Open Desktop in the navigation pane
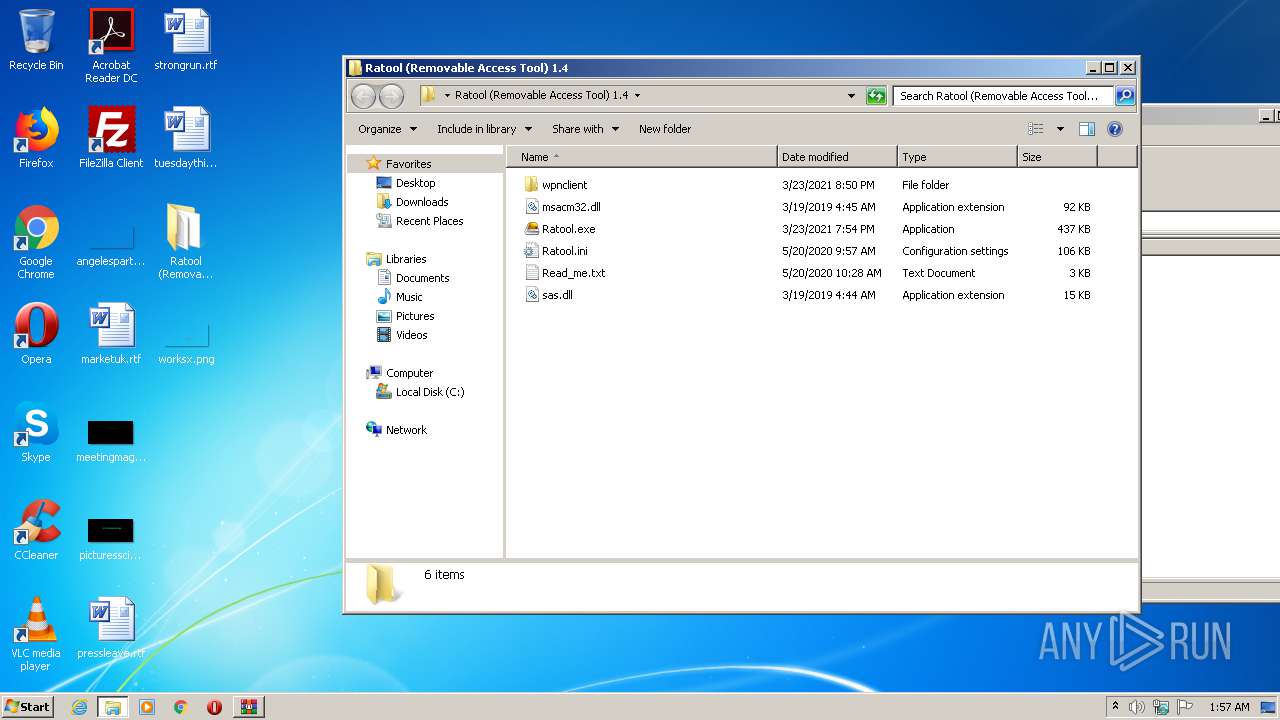The width and height of the screenshot is (1280, 720). coord(415,183)
